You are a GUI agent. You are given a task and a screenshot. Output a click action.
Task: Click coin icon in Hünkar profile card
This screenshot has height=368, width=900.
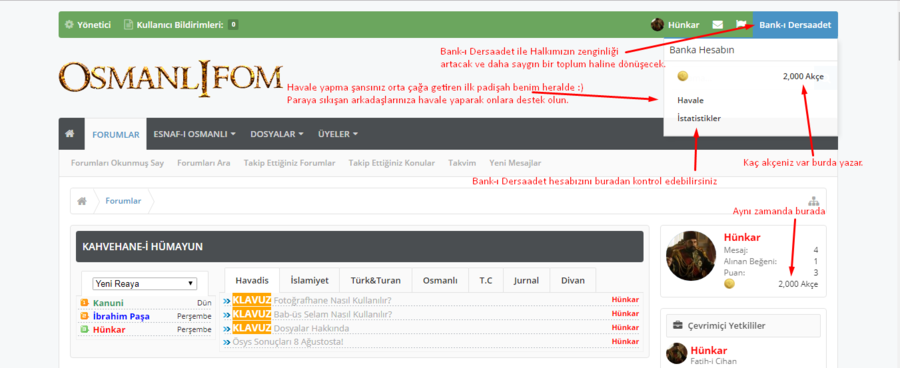(730, 284)
